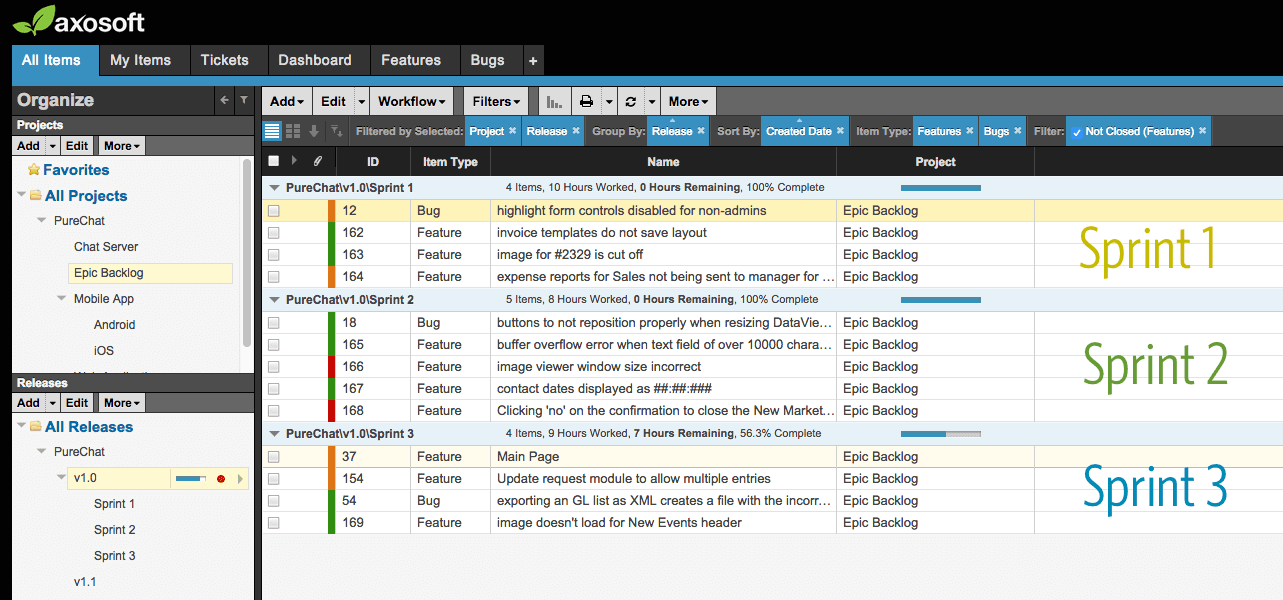Check the box for item 162
This screenshot has height=600, width=1283.
coord(274,233)
